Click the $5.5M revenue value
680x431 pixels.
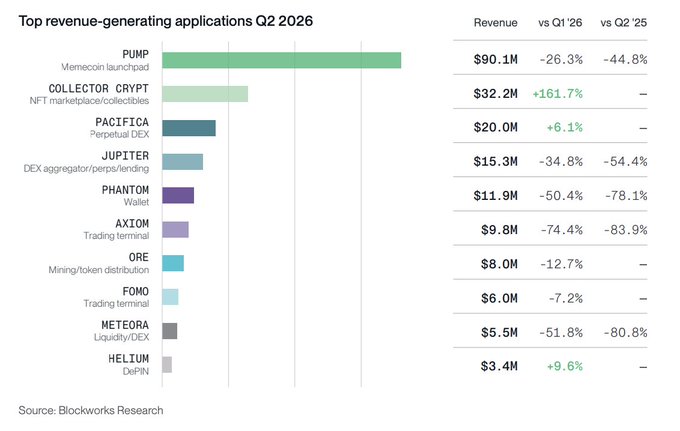pyautogui.click(x=499, y=333)
